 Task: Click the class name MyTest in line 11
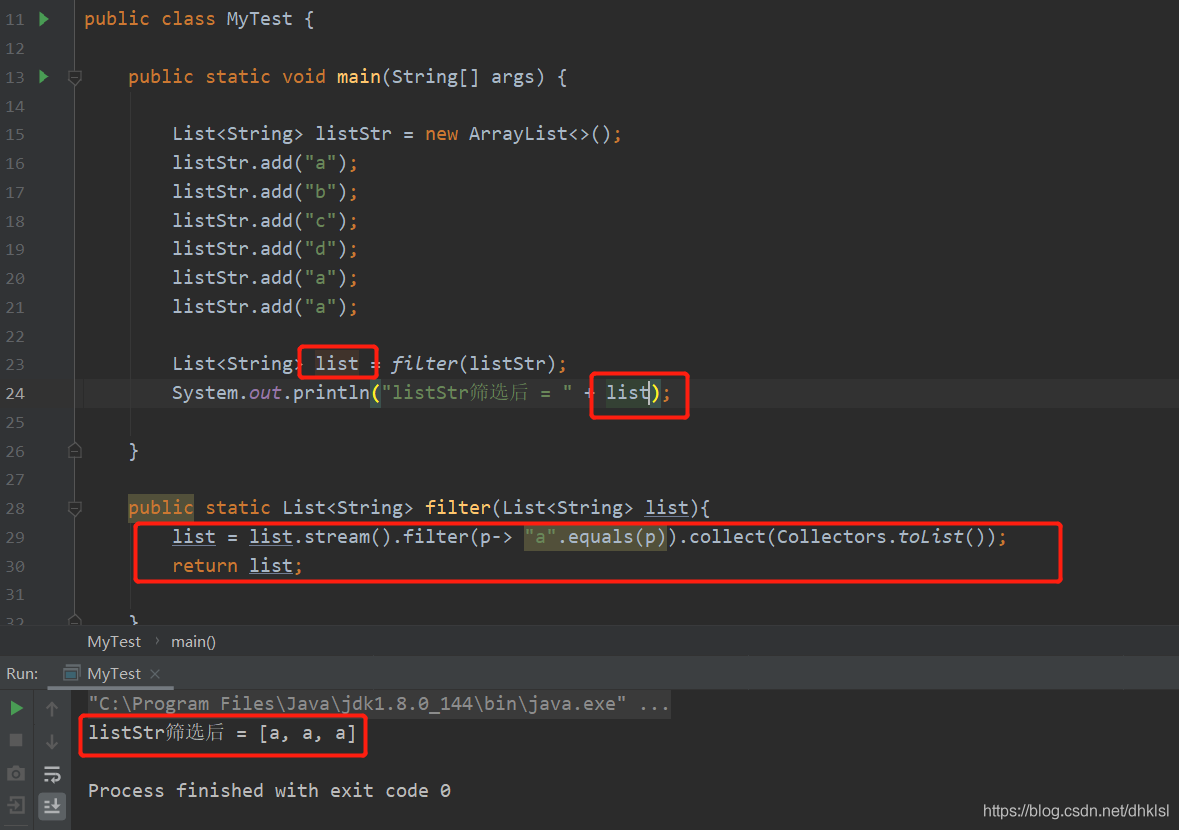tap(259, 19)
